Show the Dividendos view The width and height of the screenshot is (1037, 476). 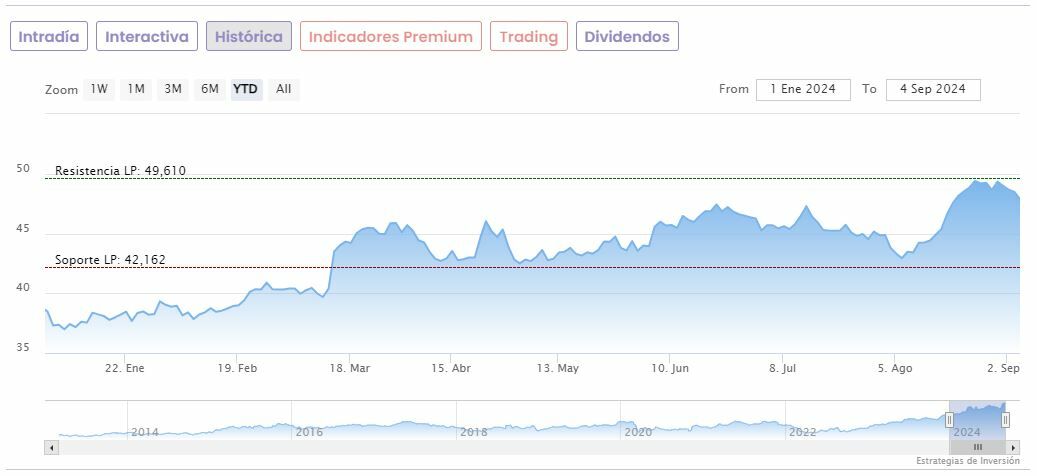coord(627,37)
